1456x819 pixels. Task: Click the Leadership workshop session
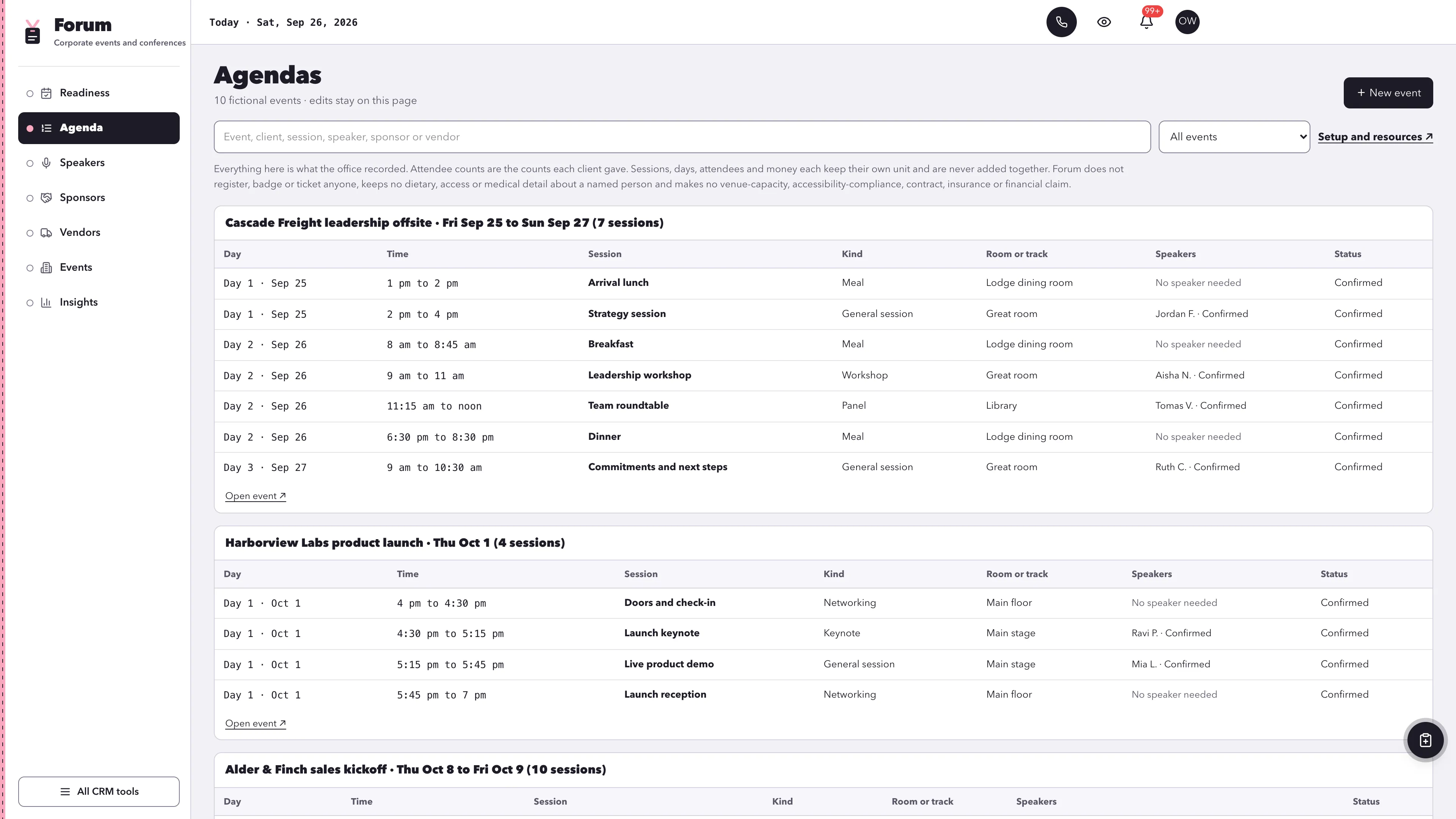click(x=639, y=375)
